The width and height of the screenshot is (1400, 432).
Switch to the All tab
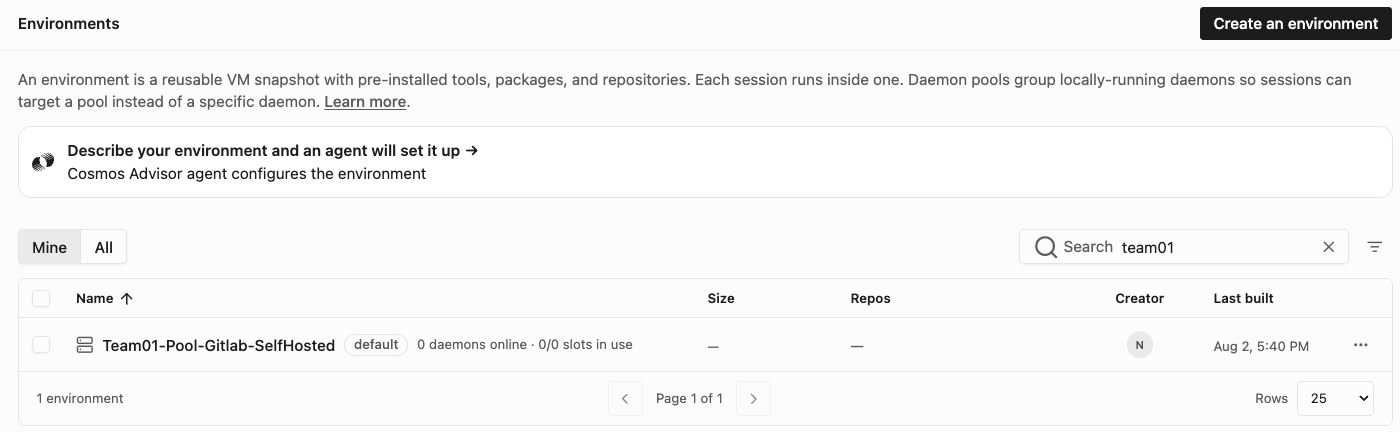104,247
